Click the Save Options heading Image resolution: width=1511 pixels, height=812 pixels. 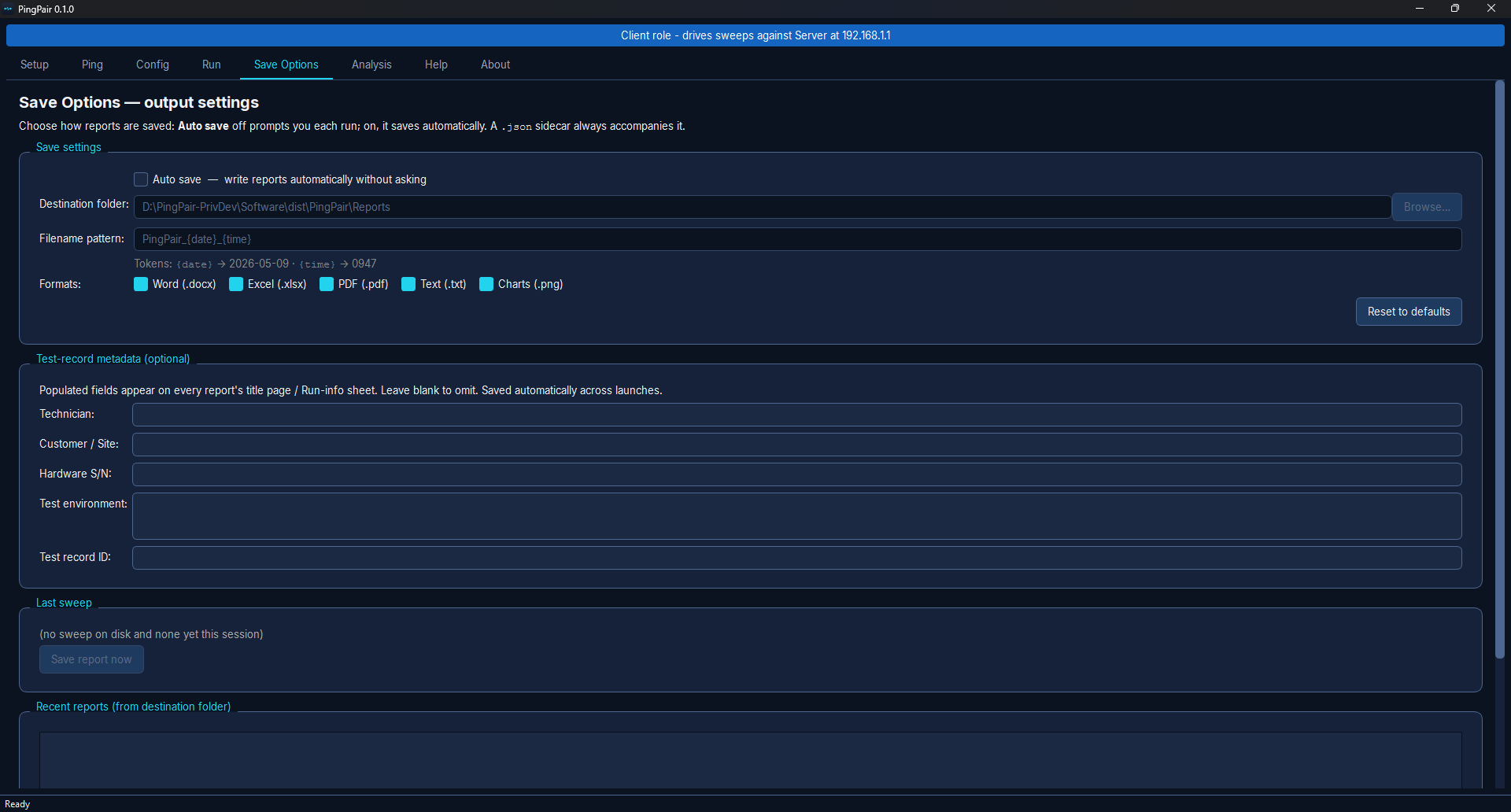pos(139,102)
